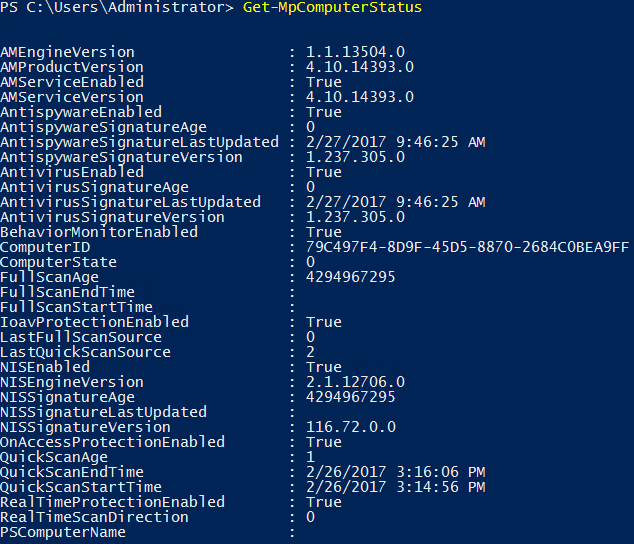Select the IoavProtectionEnabled True value
634x544 pixels.
(324, 322)
